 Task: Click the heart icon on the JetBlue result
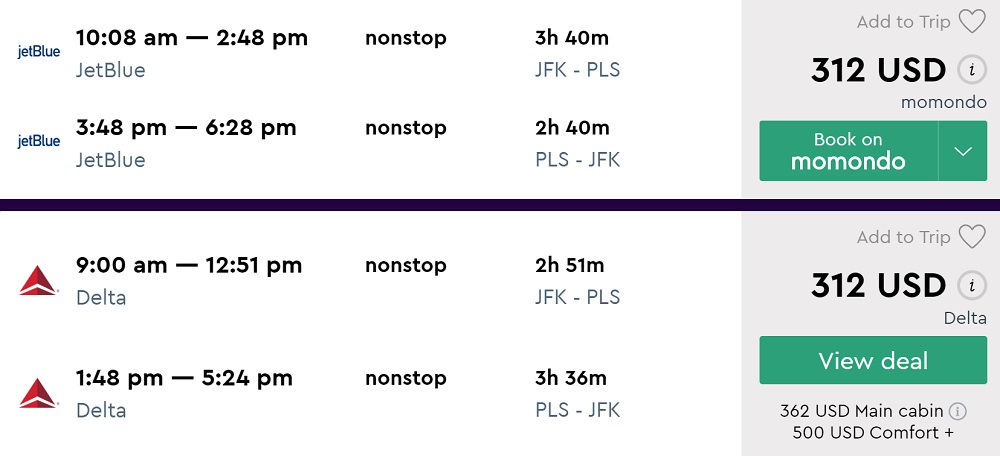pos(971,21)
